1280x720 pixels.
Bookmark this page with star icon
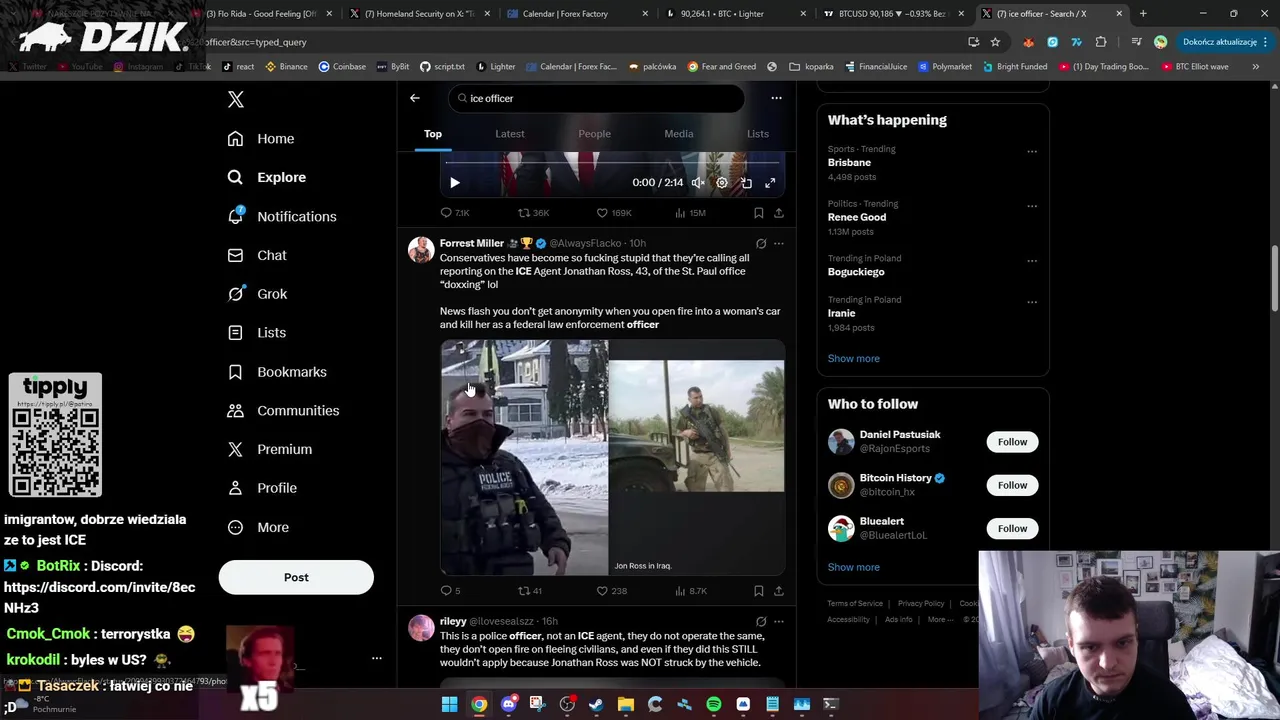[995, 42]
